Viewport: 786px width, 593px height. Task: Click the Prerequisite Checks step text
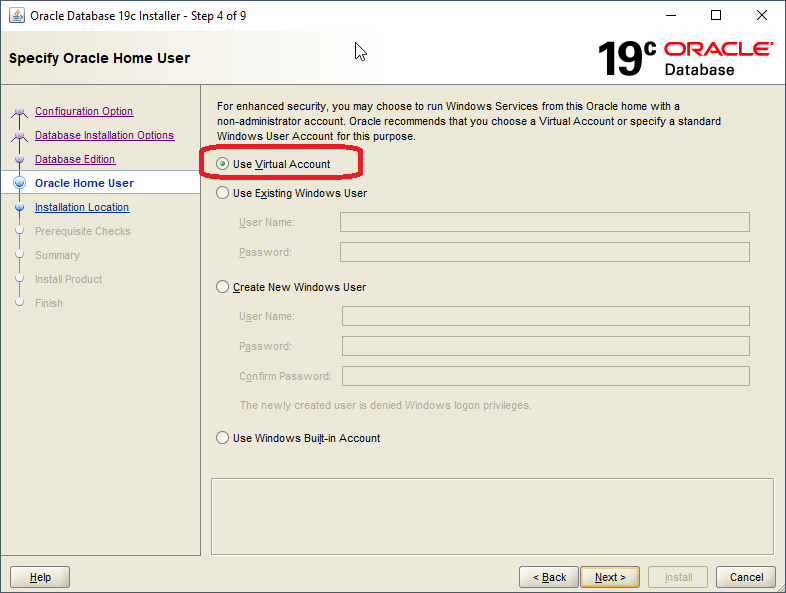[x=83, y=231]
